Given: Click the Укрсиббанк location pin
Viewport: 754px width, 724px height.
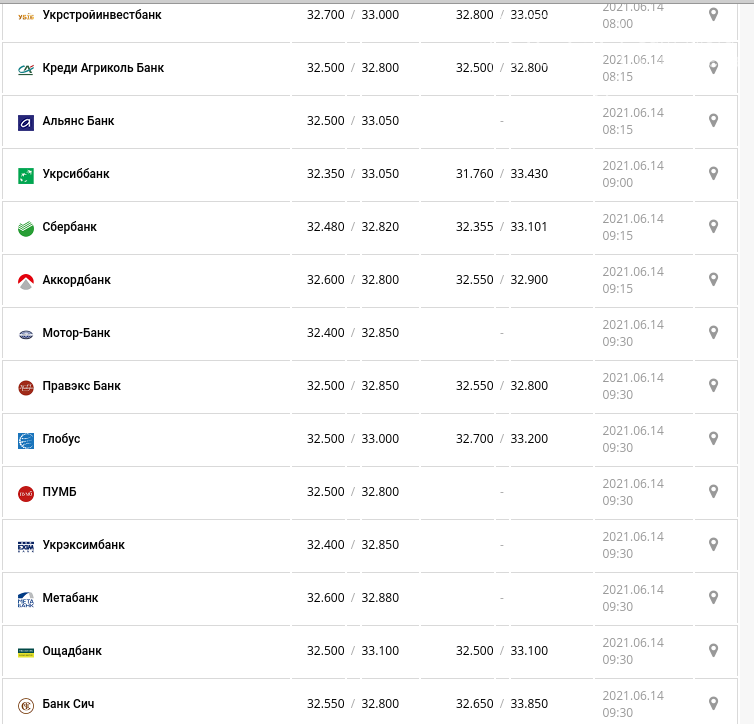Looking at the screenshot, I should (x=713, y=174).
